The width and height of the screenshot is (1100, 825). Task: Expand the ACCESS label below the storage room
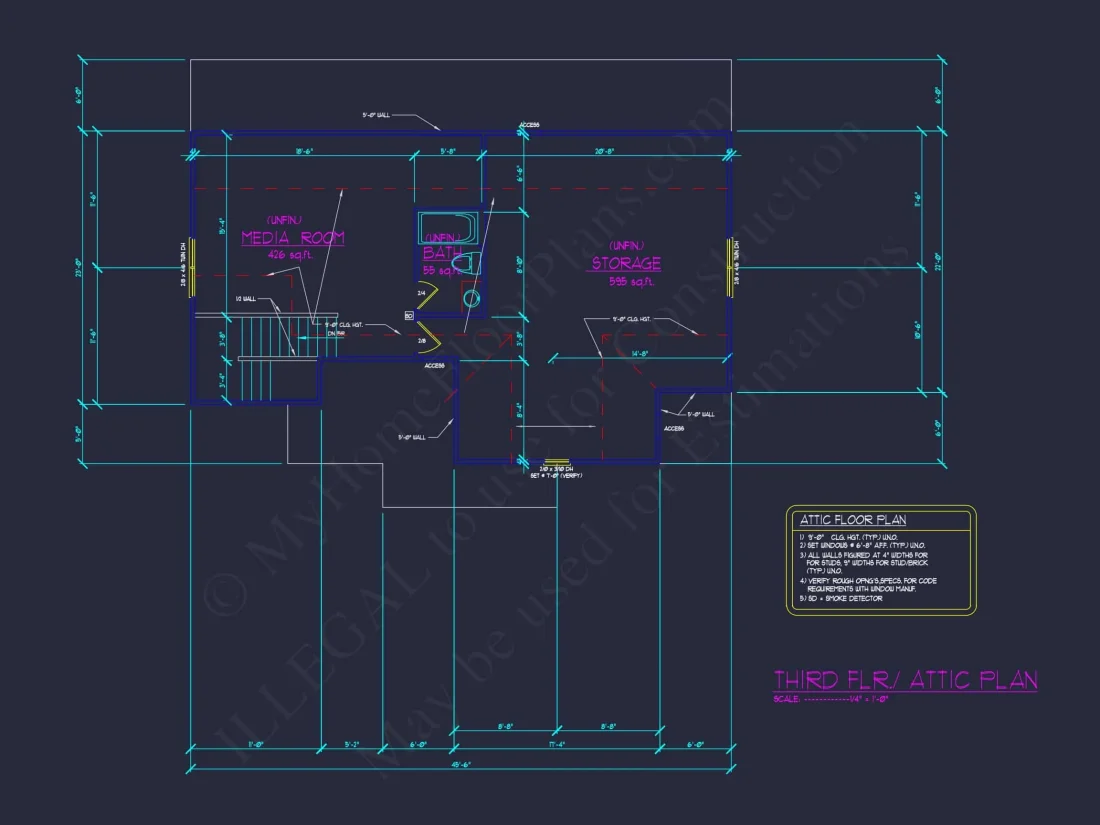coord(674,428)
